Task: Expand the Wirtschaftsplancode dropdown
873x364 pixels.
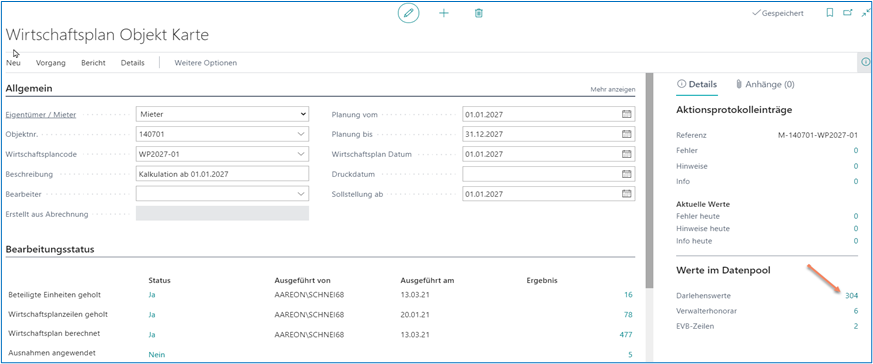Action: coord(301,154)
